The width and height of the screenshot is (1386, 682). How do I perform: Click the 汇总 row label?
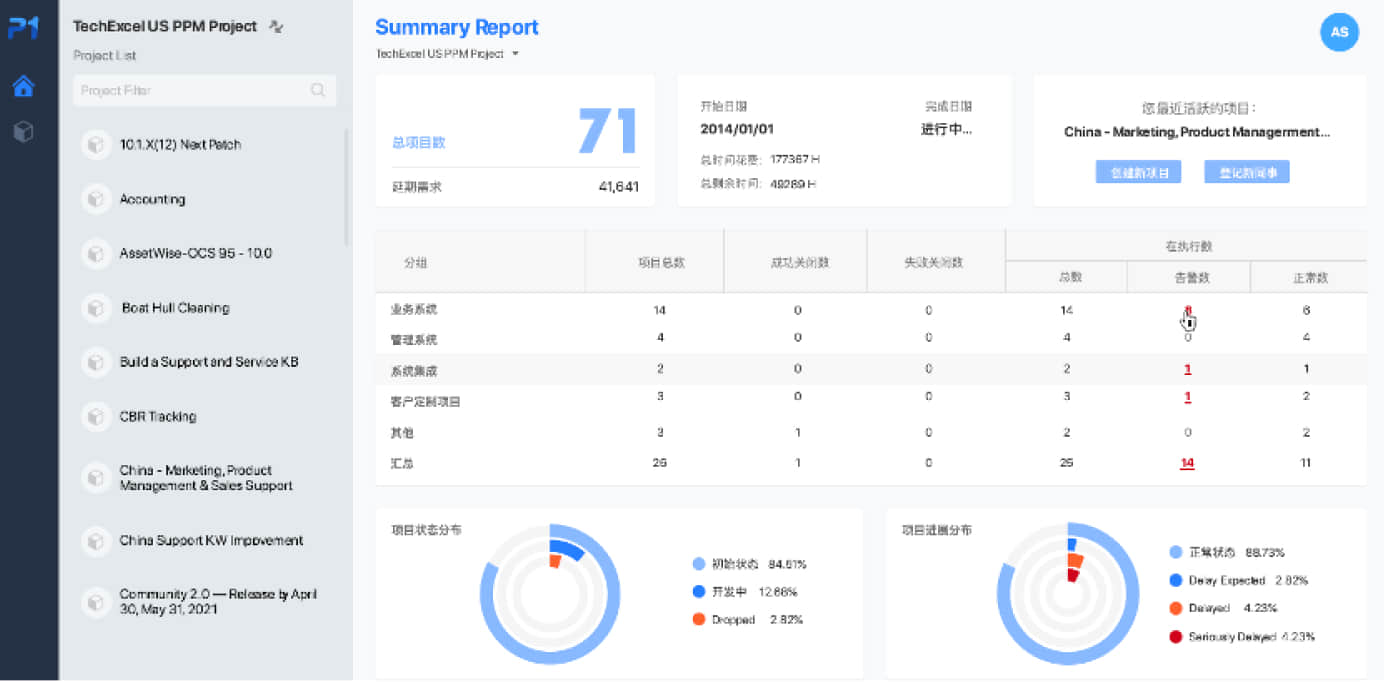(x=401, y=463)
